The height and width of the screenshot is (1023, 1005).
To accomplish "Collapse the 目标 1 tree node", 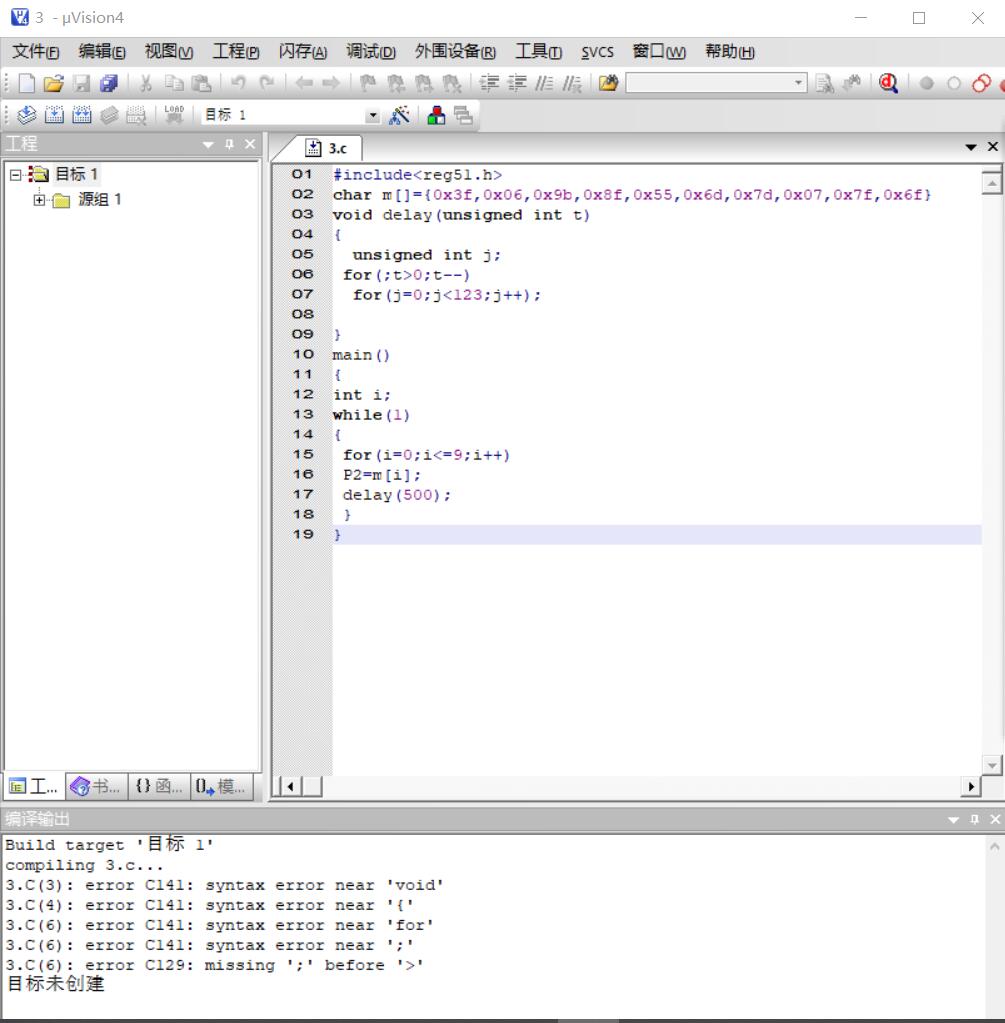I will [16, 174].
